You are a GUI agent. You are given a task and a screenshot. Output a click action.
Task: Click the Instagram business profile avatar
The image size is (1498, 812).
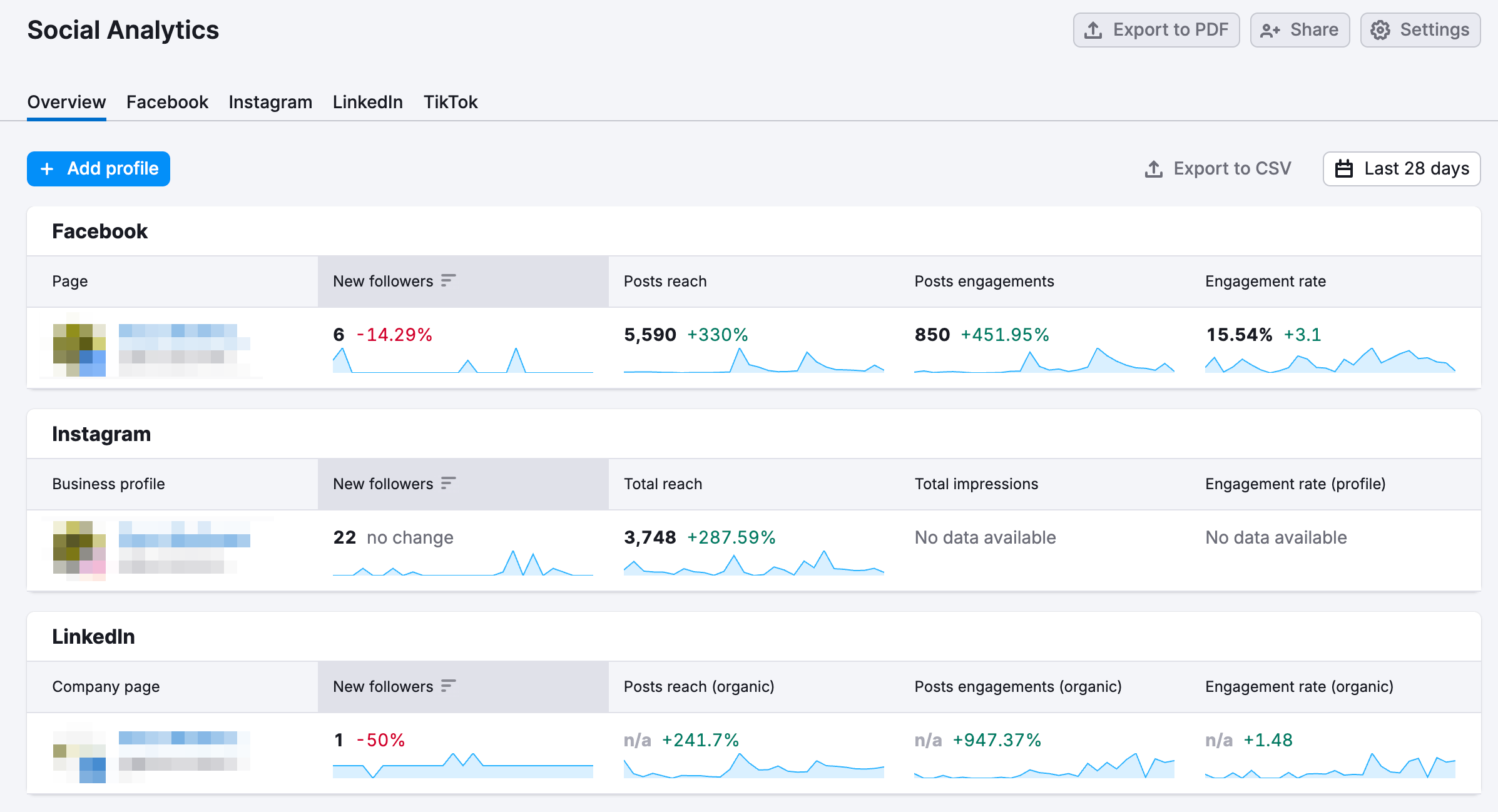[x=80, y=550]
